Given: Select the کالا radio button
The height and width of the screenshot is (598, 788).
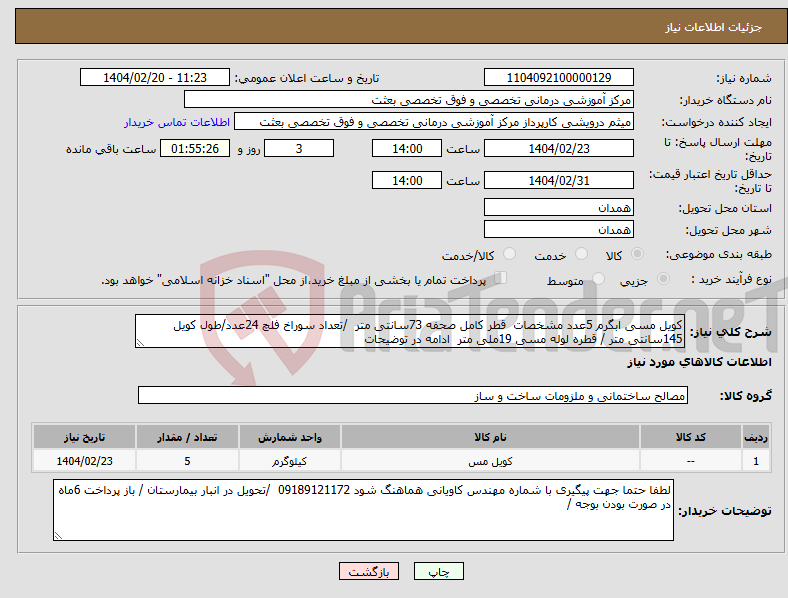Looking at the screenshot, I should tap(637, 254).
